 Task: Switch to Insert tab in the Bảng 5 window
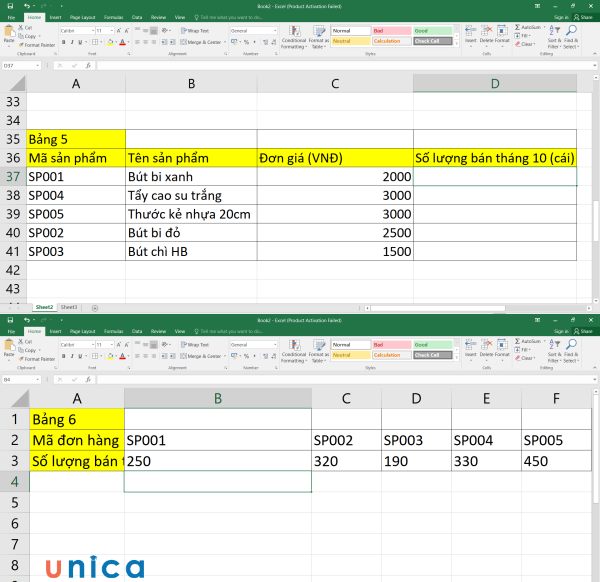click(55, 18)
